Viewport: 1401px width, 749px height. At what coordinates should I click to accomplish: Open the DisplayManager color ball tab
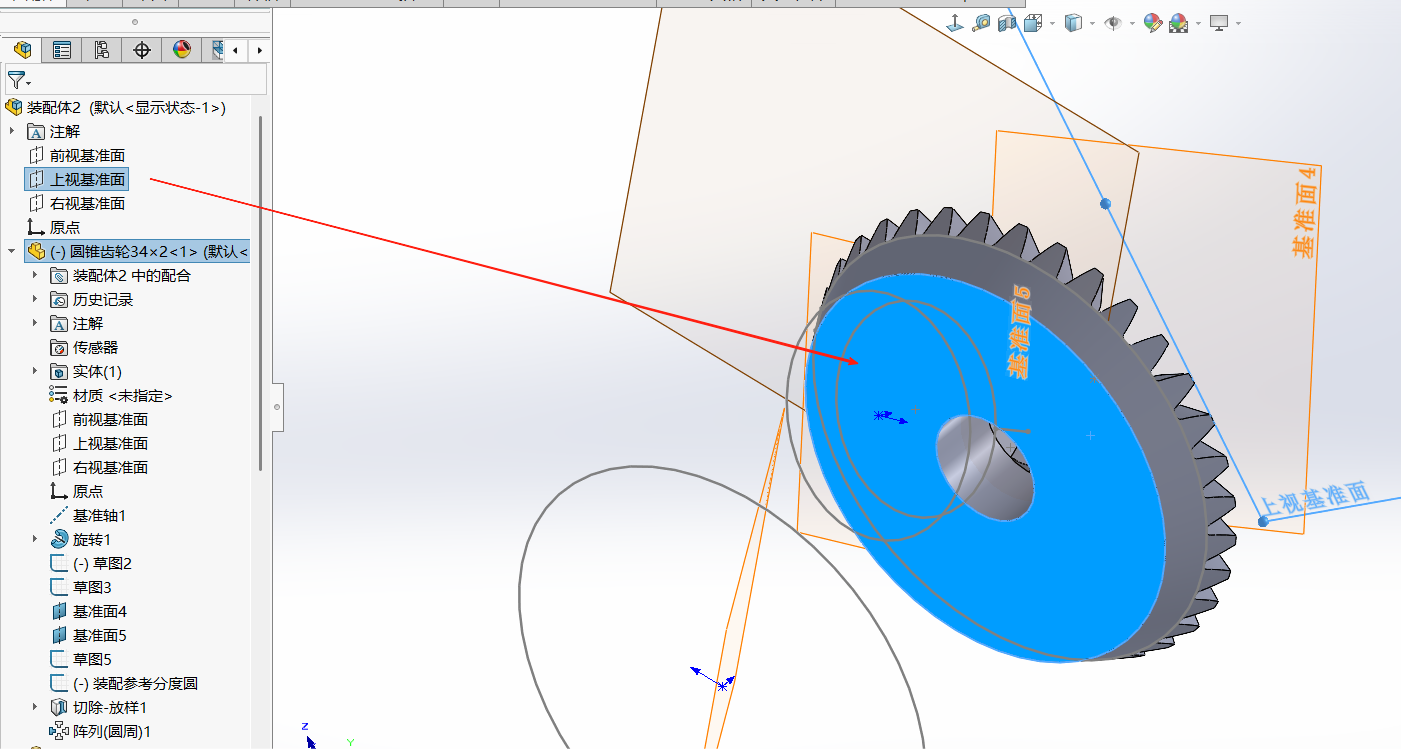[182, 50]
